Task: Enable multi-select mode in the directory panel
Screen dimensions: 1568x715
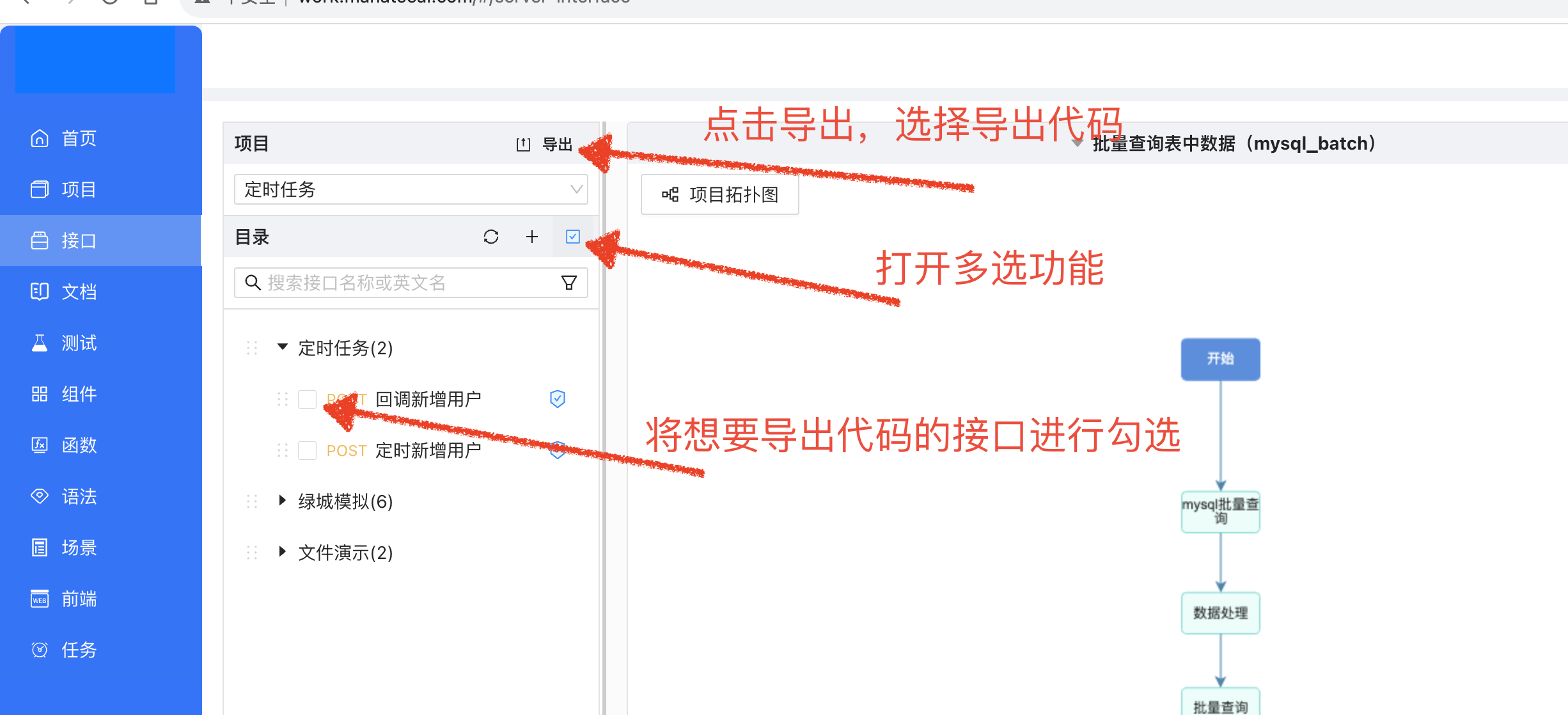Action: (572, 237)
